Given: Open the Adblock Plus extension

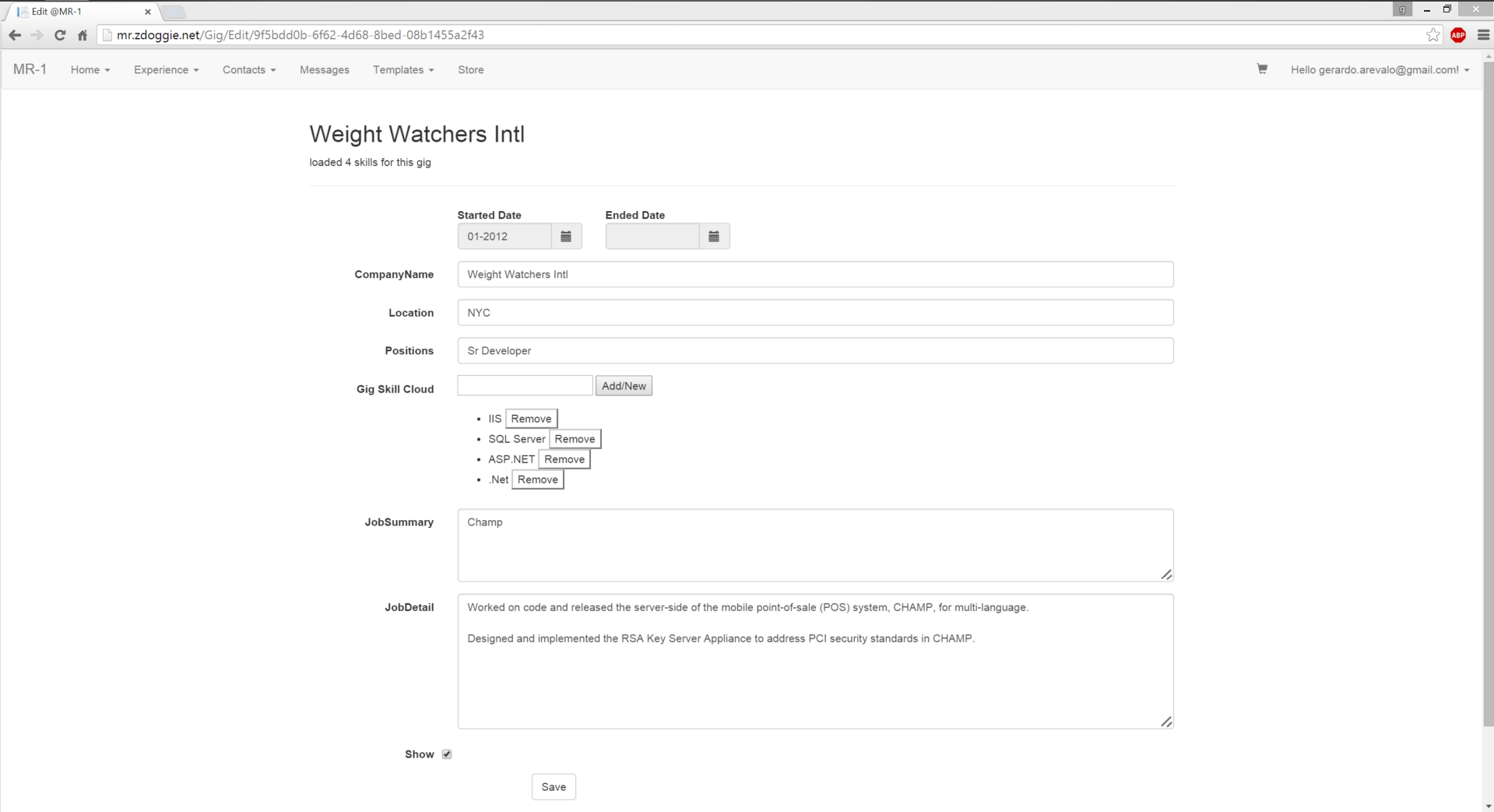Looking at the screenshot, I should tap(1458, 35).
